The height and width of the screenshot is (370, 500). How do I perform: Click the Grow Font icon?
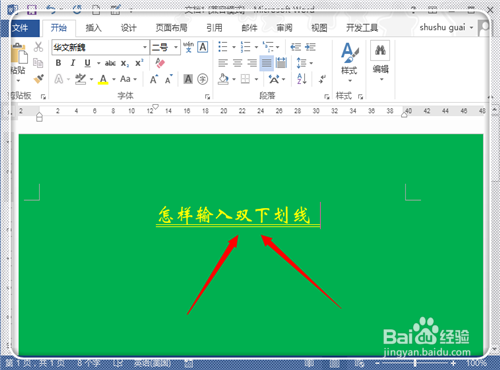(x=154, y=79)
